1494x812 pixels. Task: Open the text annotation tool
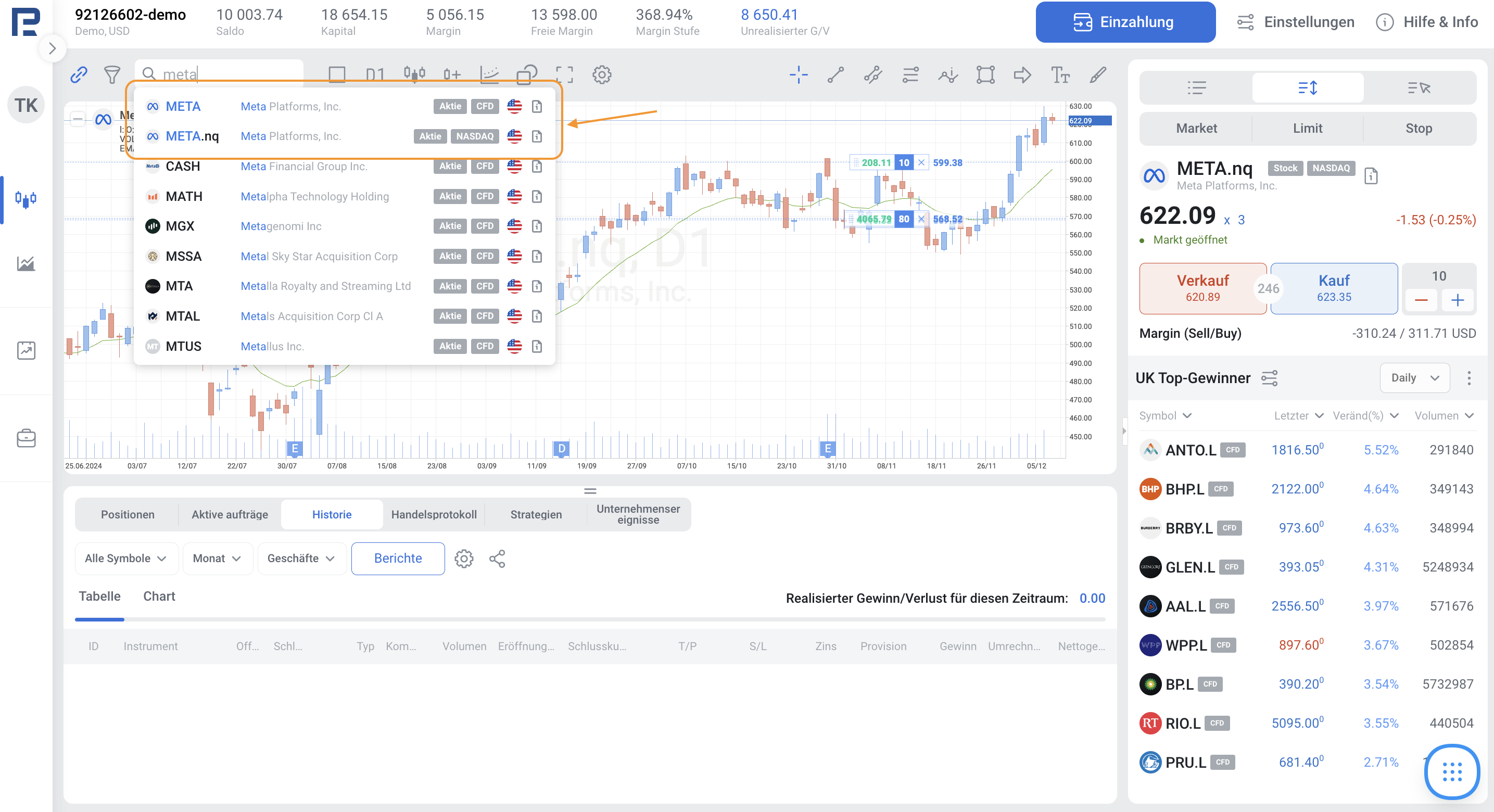click(x=1060, y=75)
